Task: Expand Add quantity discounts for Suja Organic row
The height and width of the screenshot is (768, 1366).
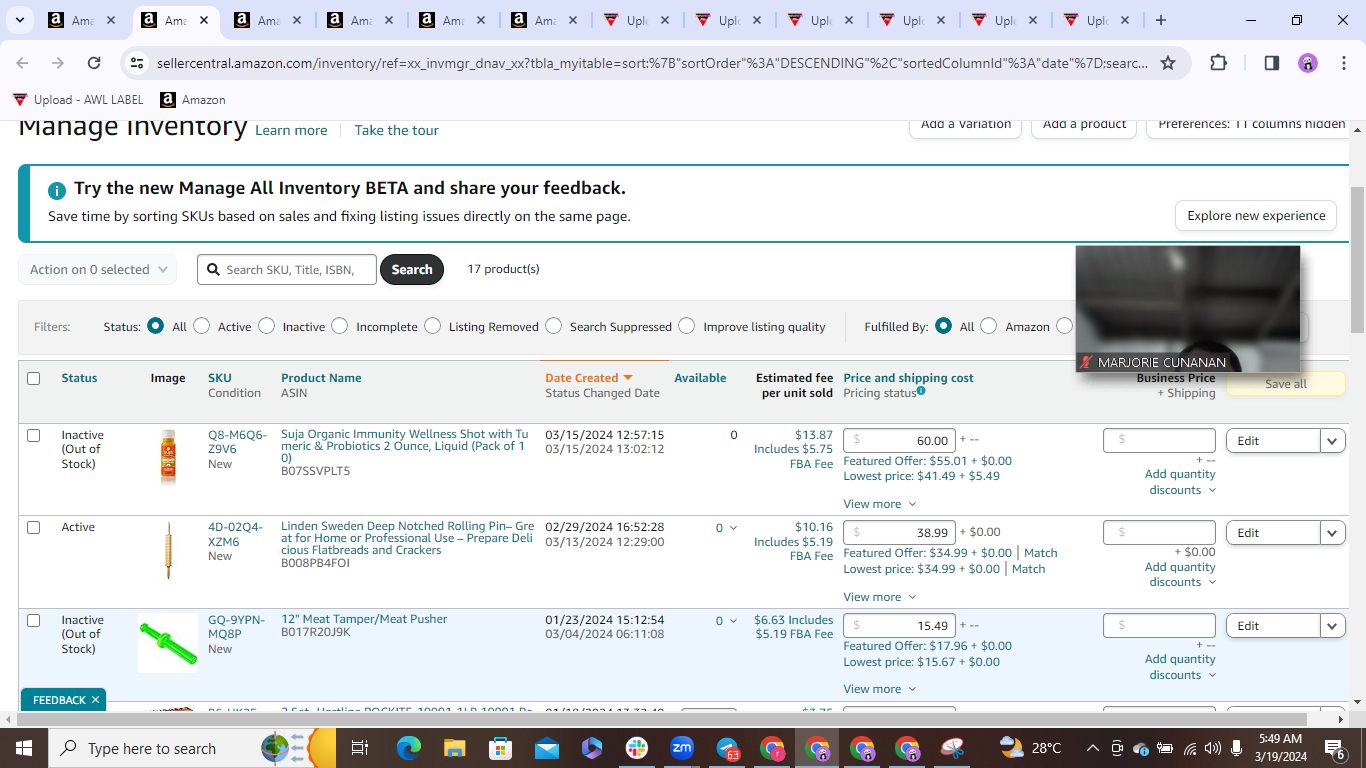Action: tap(1180, 482)
